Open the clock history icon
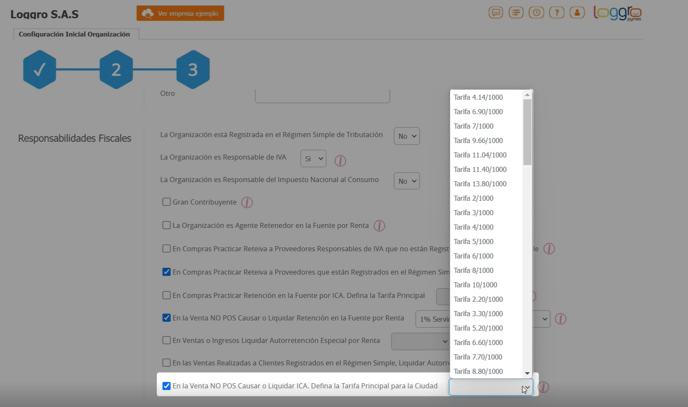This screenshot has width=688, height=407. coord(536,13)
